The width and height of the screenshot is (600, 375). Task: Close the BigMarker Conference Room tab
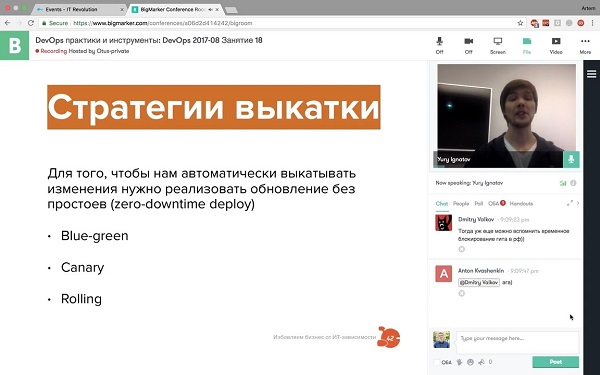tap(217, 9)
